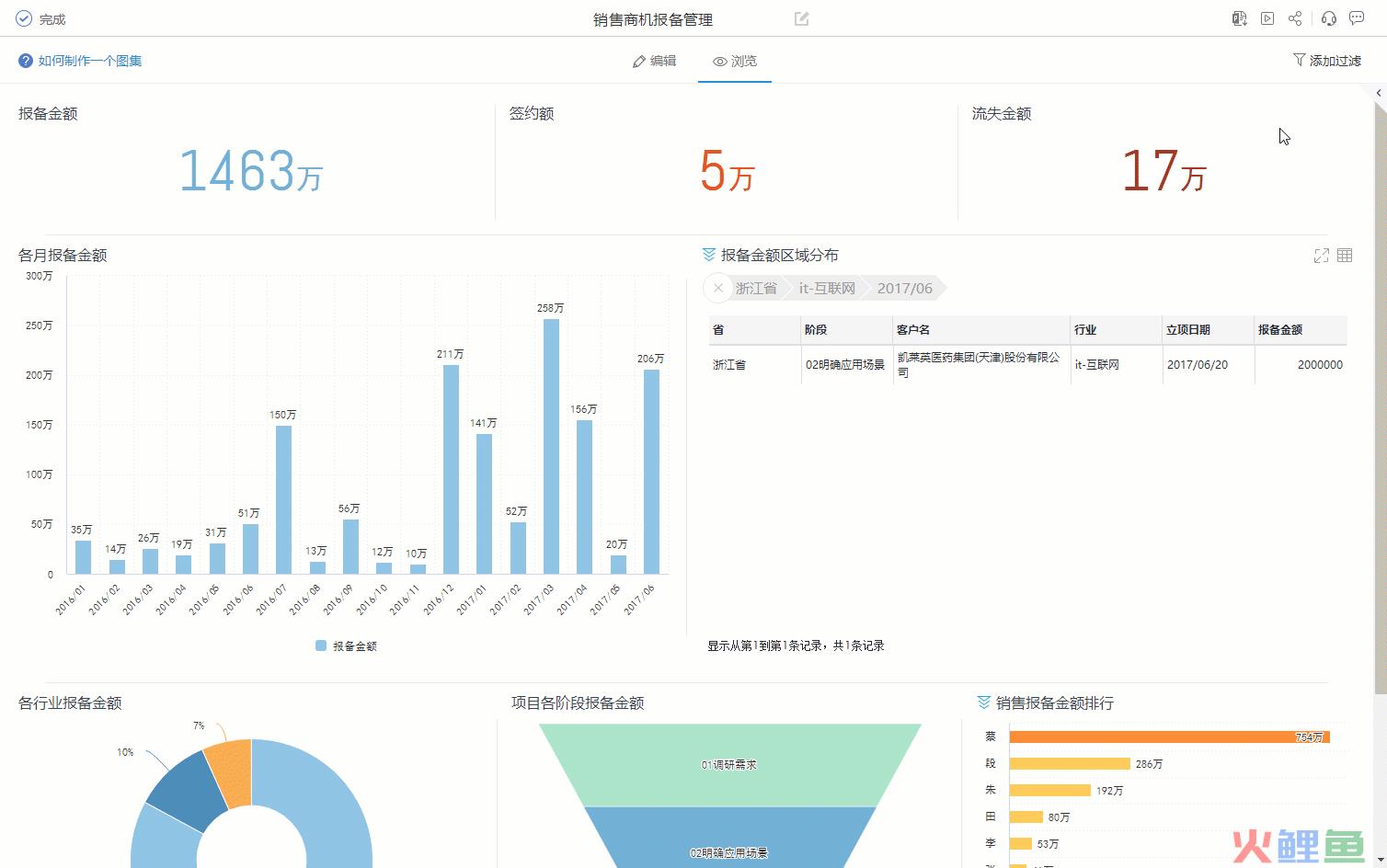Collapse side panel with the arrow
The height and width of the screenshot is (868, 1387).
(x=1379, y=93)
